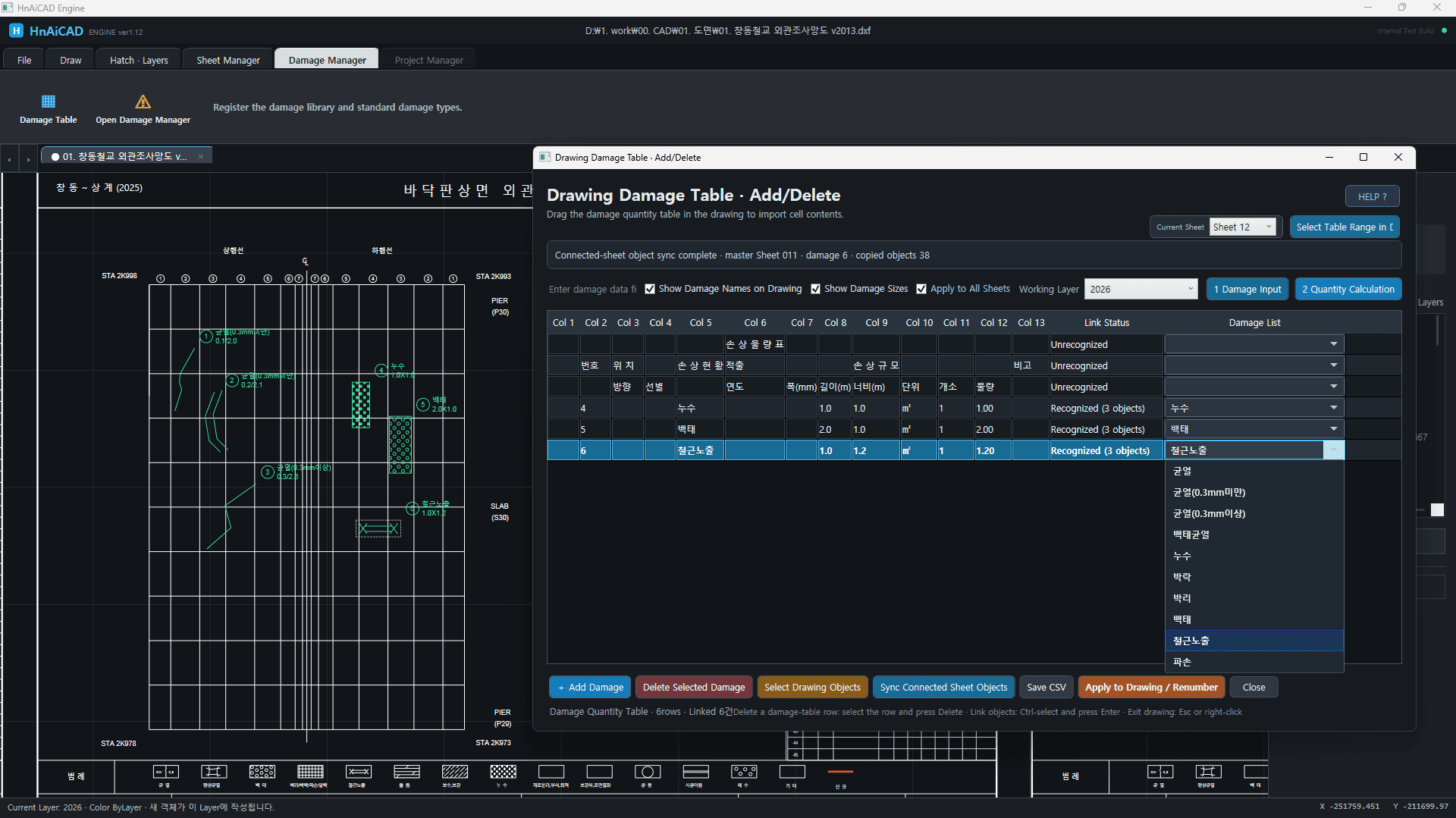Click the Save CSV button

1046,687
